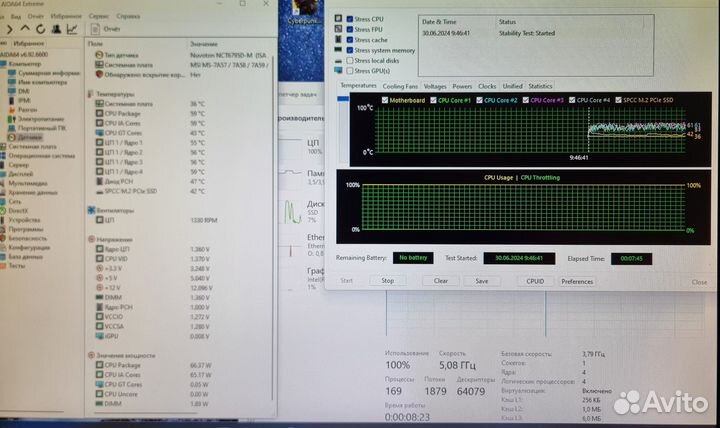Expand the Хранение данных tree category
The width and height of the screenshot is (720, 428).
33,192
